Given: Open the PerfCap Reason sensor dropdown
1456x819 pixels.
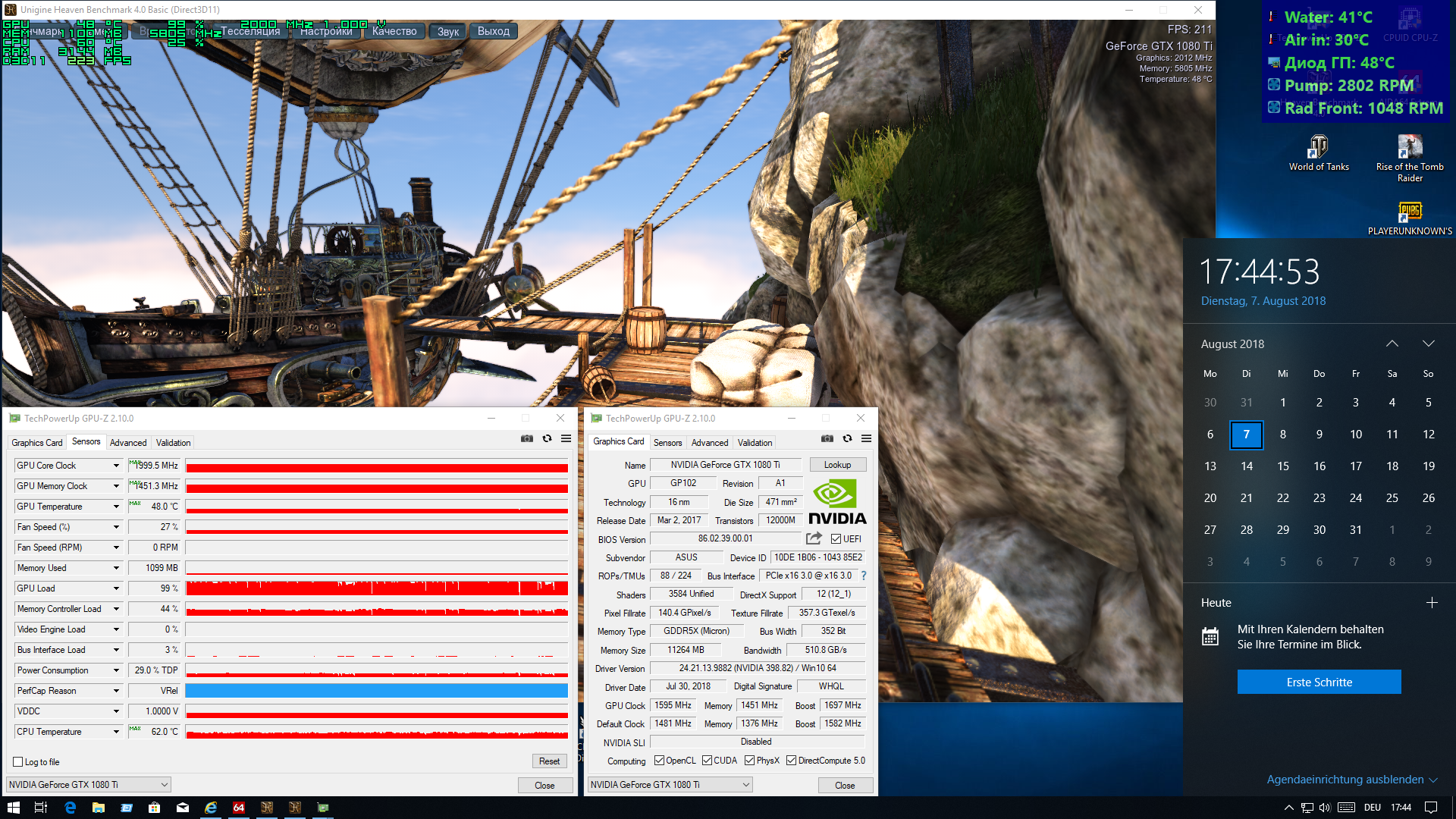Looking at the screenshot, I should point(116,691).
